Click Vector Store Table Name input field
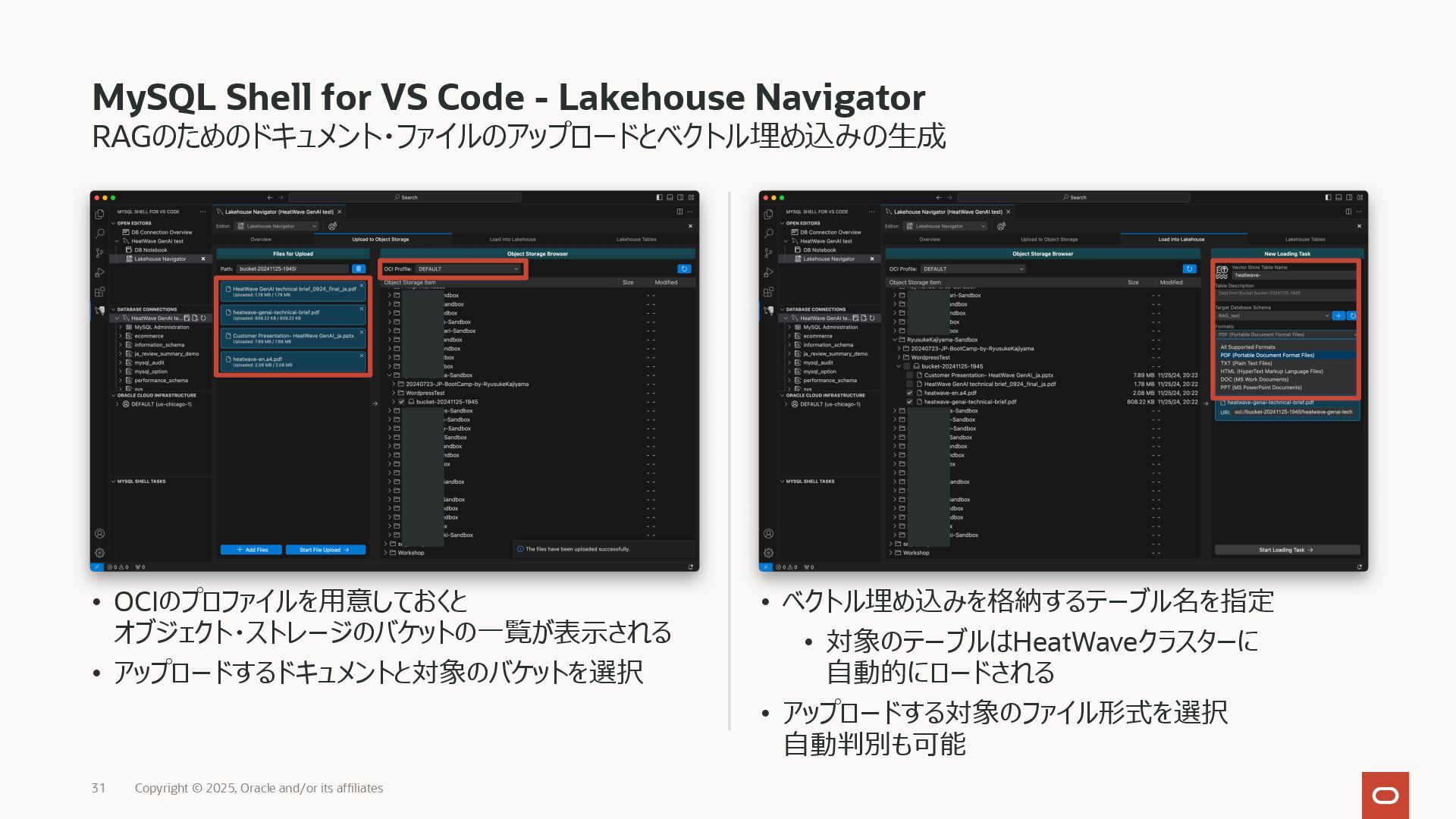Viewport: 1456px width, 819px height. pos(1294,275)
